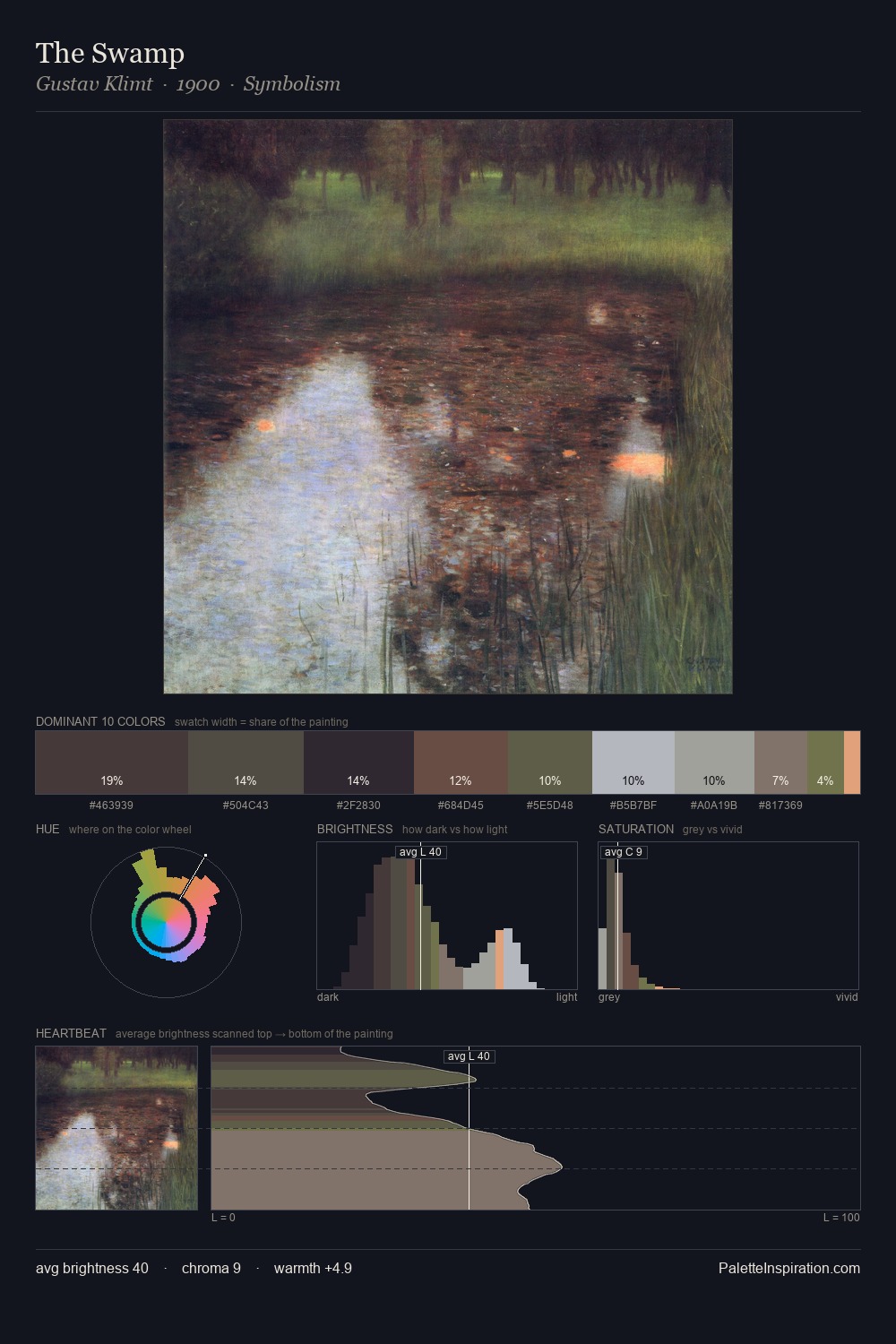
Task: Click the hex code '#2F2830' label
Action: point(358,806)
